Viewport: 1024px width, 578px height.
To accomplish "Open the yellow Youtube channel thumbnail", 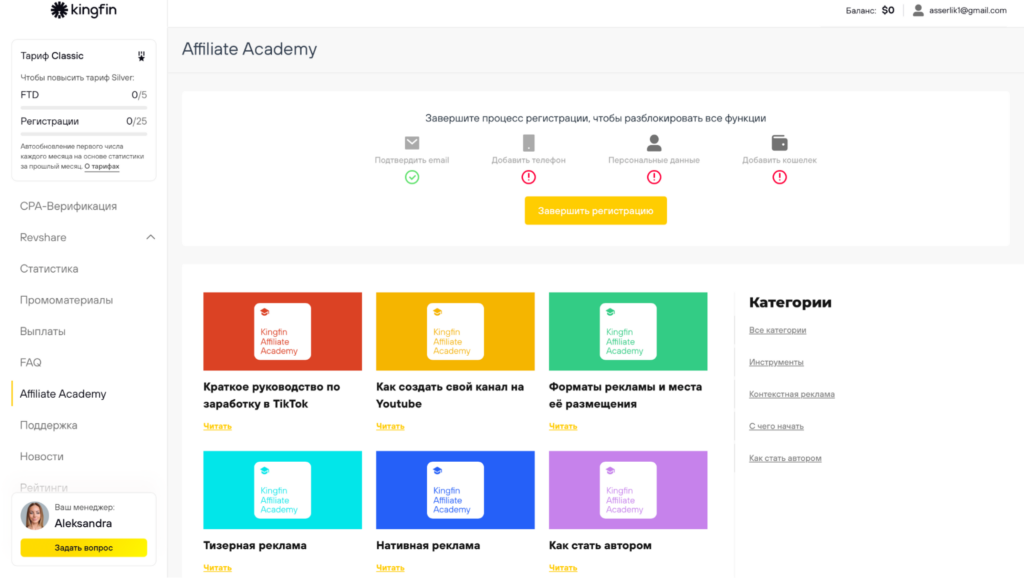I will click(455, 331).
